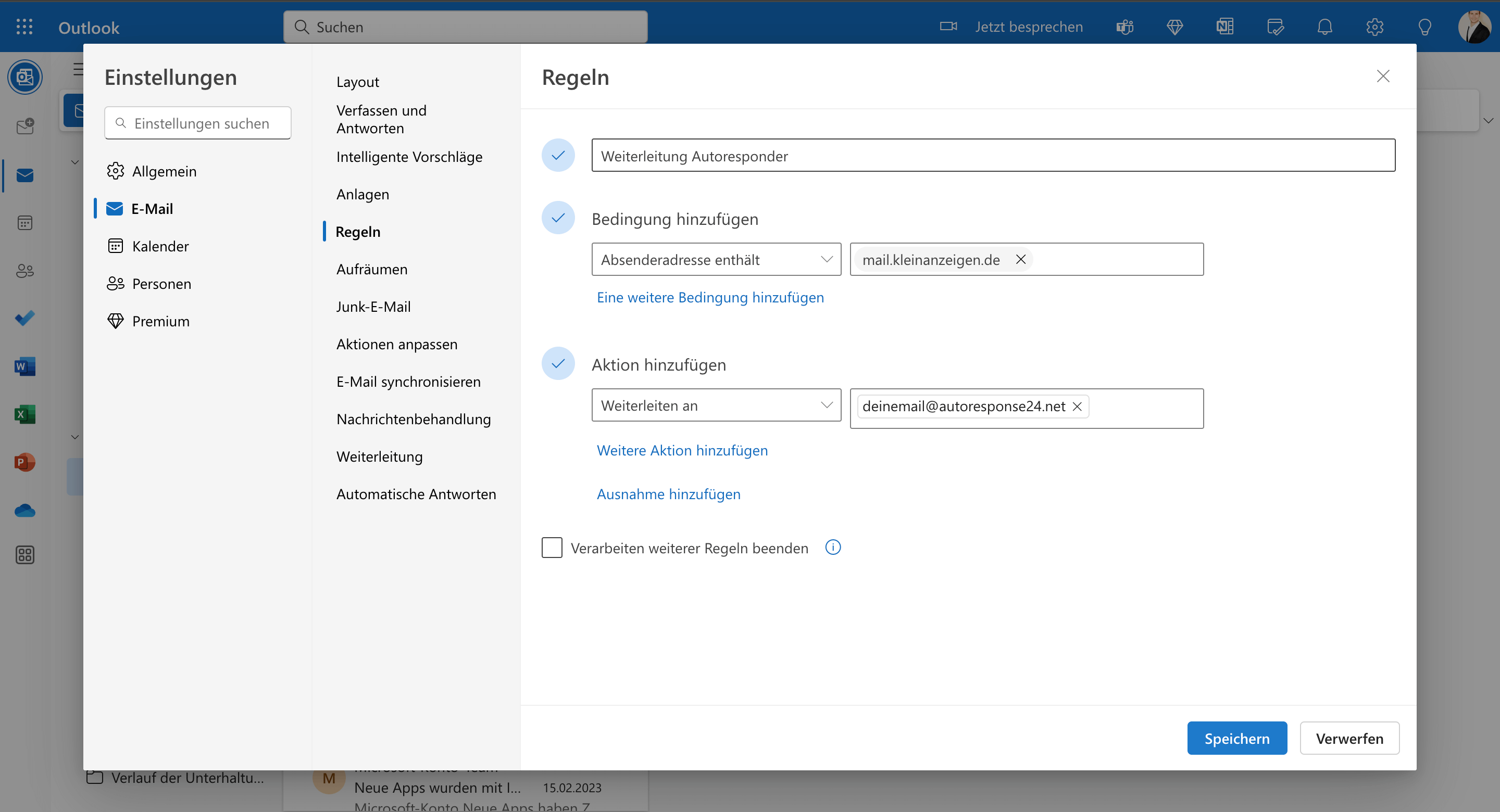Select Premium settings category
The width and height of the screenshot is (1500, 812).
click(148, 321)
